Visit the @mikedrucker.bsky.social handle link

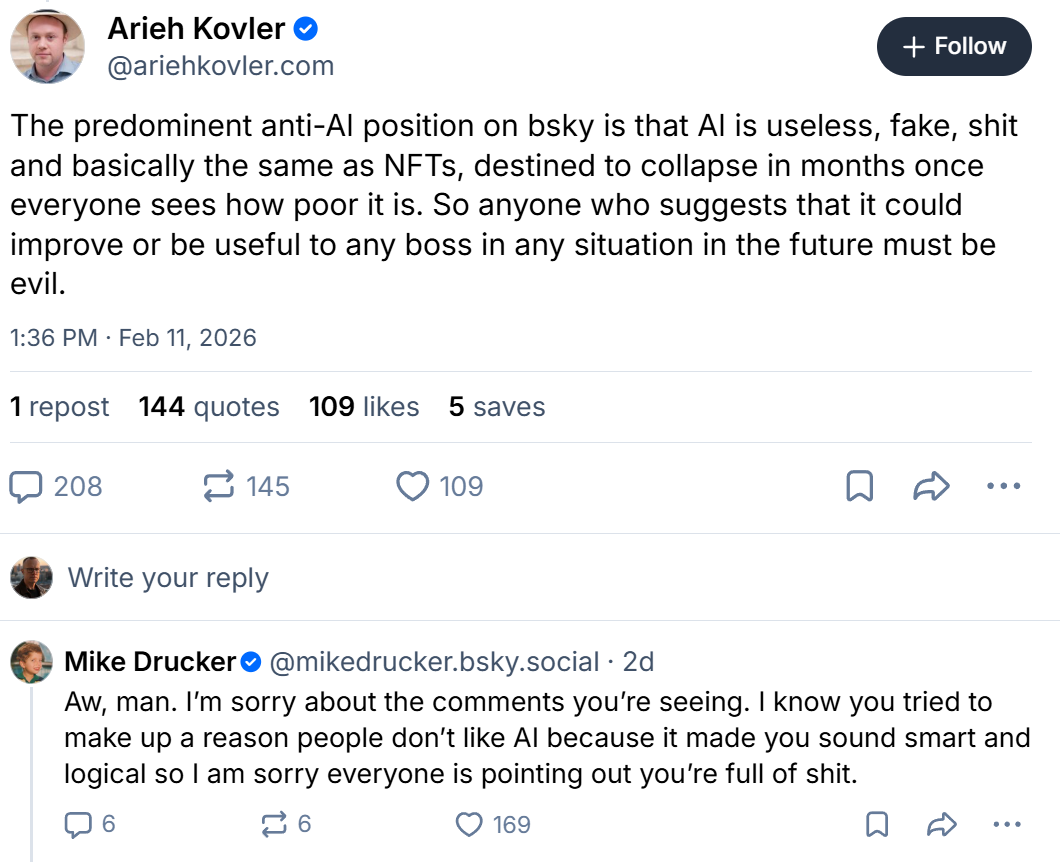pyautogui.click(x=435, y=661)
